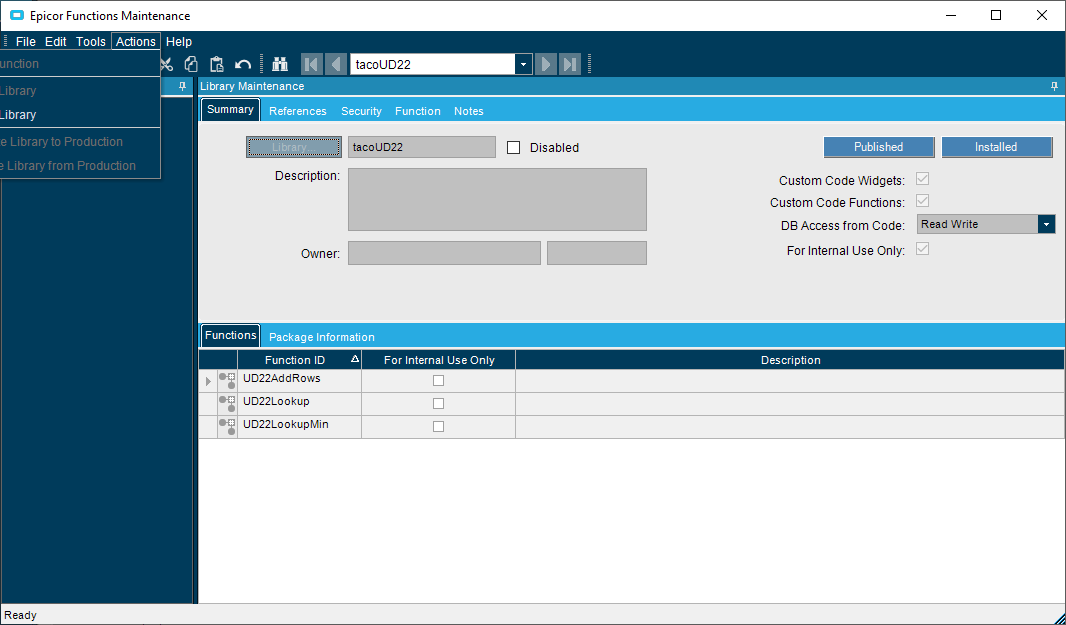This screenshot has height=625, width=1066.
Task: Select the UD22AddRows function row
Action: pyautogui.click(x=632, y=381)
